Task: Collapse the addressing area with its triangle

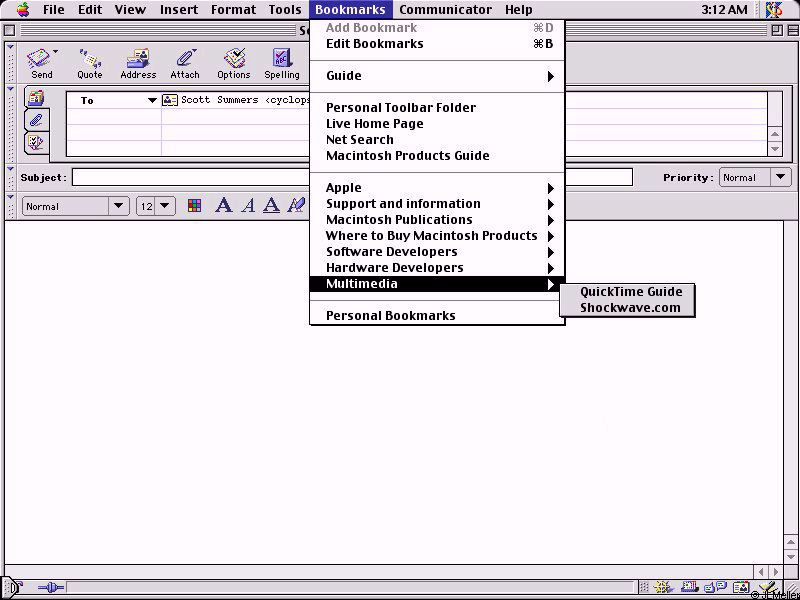Action: pos(10,90)
